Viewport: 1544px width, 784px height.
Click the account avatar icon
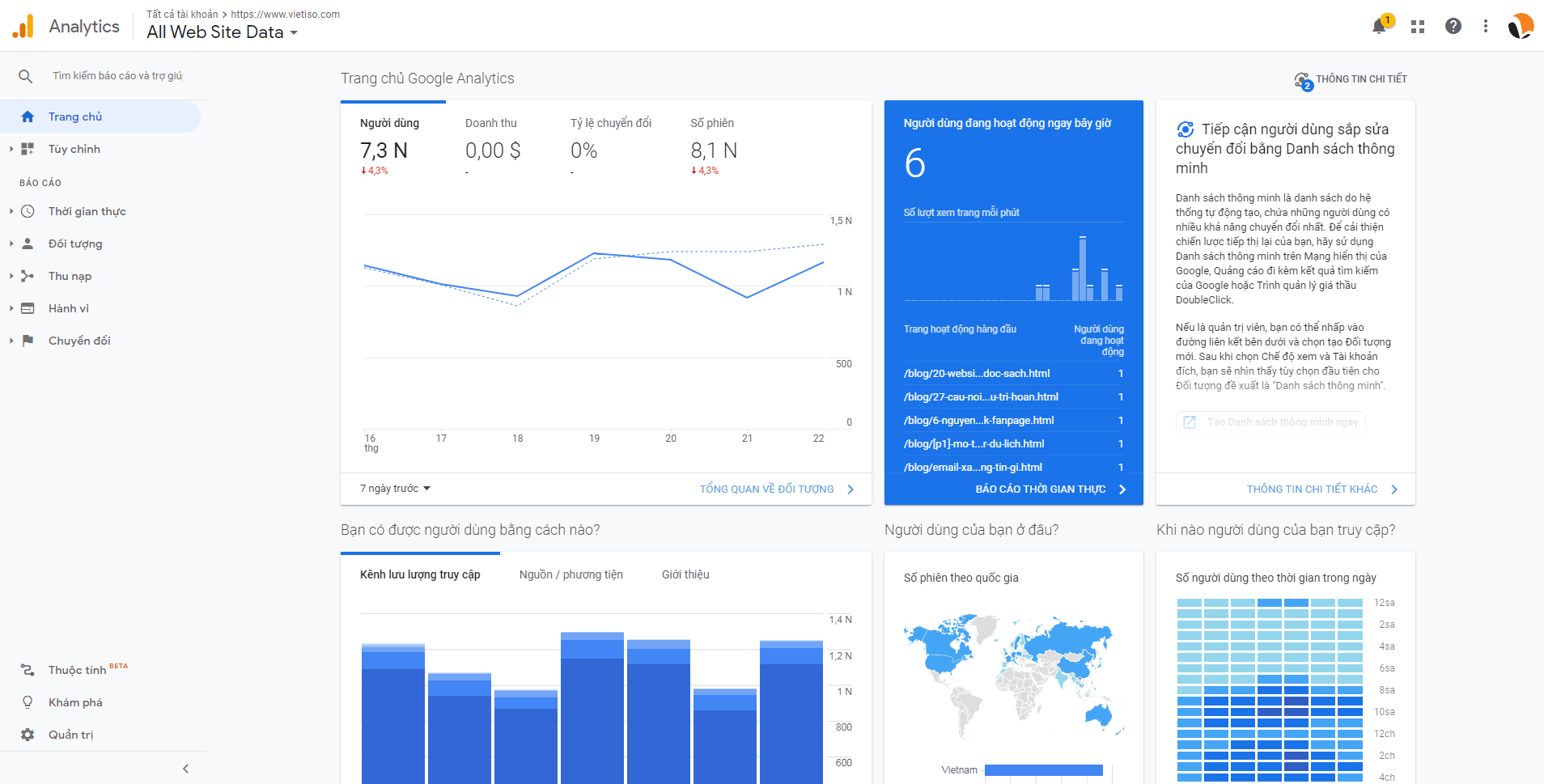1521,26
